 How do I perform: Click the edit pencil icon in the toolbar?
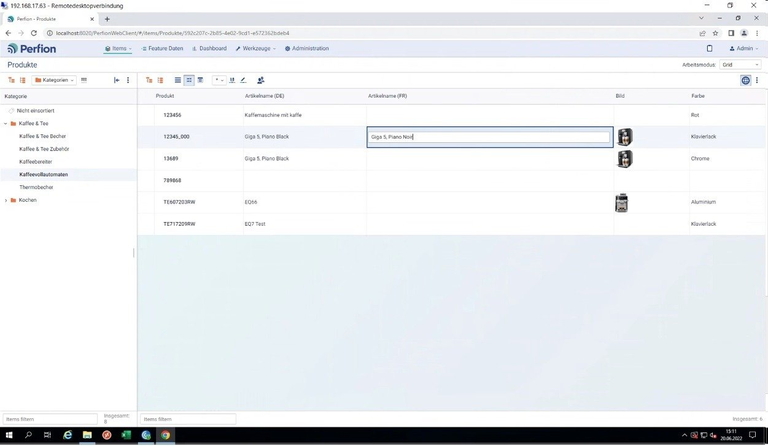(243, 80)
